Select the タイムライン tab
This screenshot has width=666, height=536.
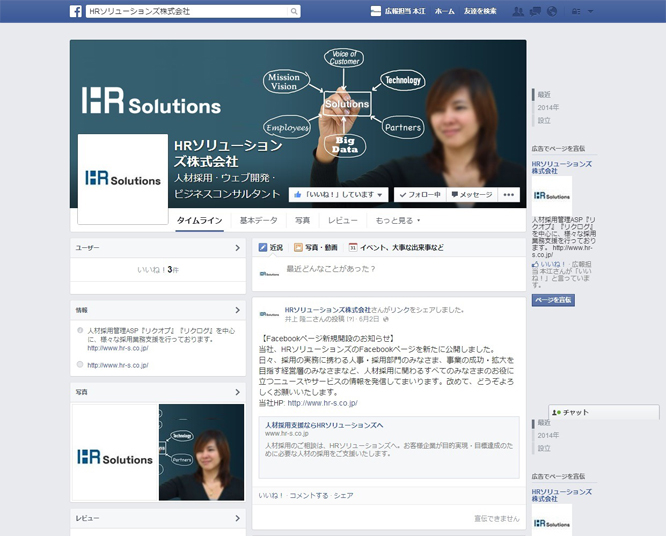pyautogui.click(x=200, y=220)
